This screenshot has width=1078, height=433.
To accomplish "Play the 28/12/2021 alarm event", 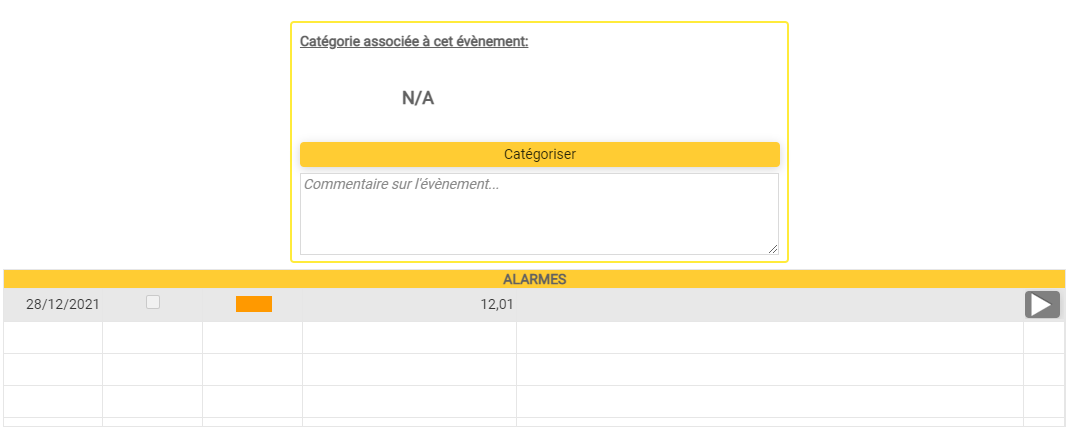I will point(1041,305).
